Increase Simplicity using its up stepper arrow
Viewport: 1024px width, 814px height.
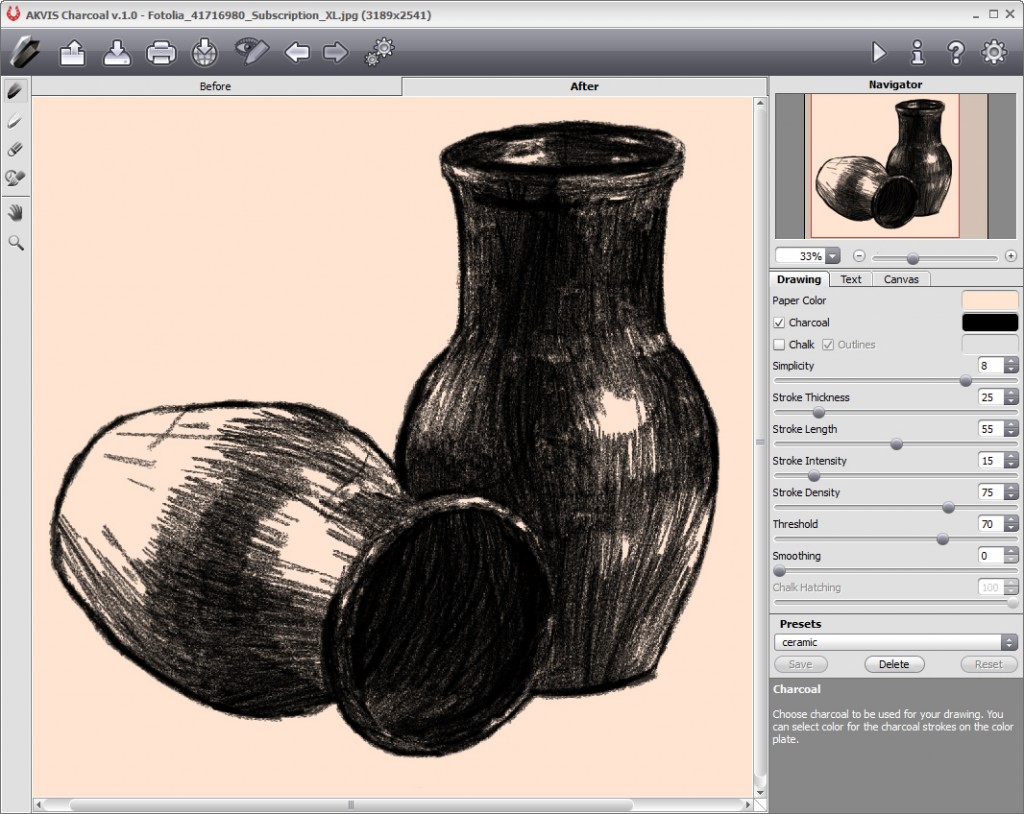[x=1010, y=361]
